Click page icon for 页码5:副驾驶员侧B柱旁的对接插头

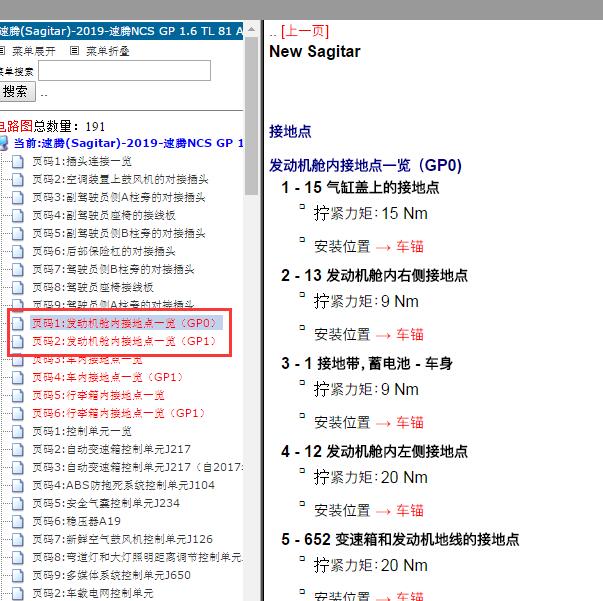17,233
